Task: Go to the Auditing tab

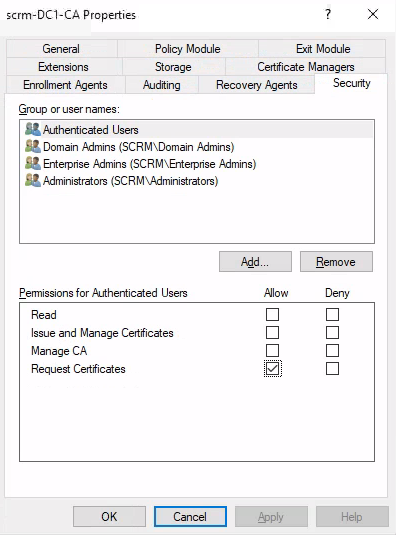Action: [x=162, y=85]
